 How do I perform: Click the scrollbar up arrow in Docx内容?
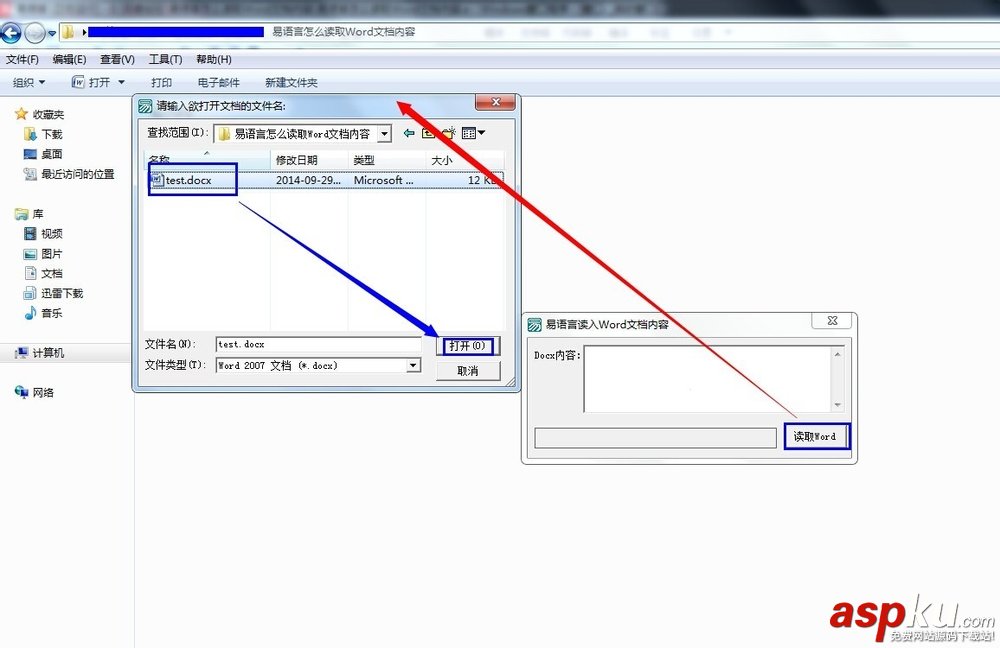pyautogui.click(x=837, y=354)
